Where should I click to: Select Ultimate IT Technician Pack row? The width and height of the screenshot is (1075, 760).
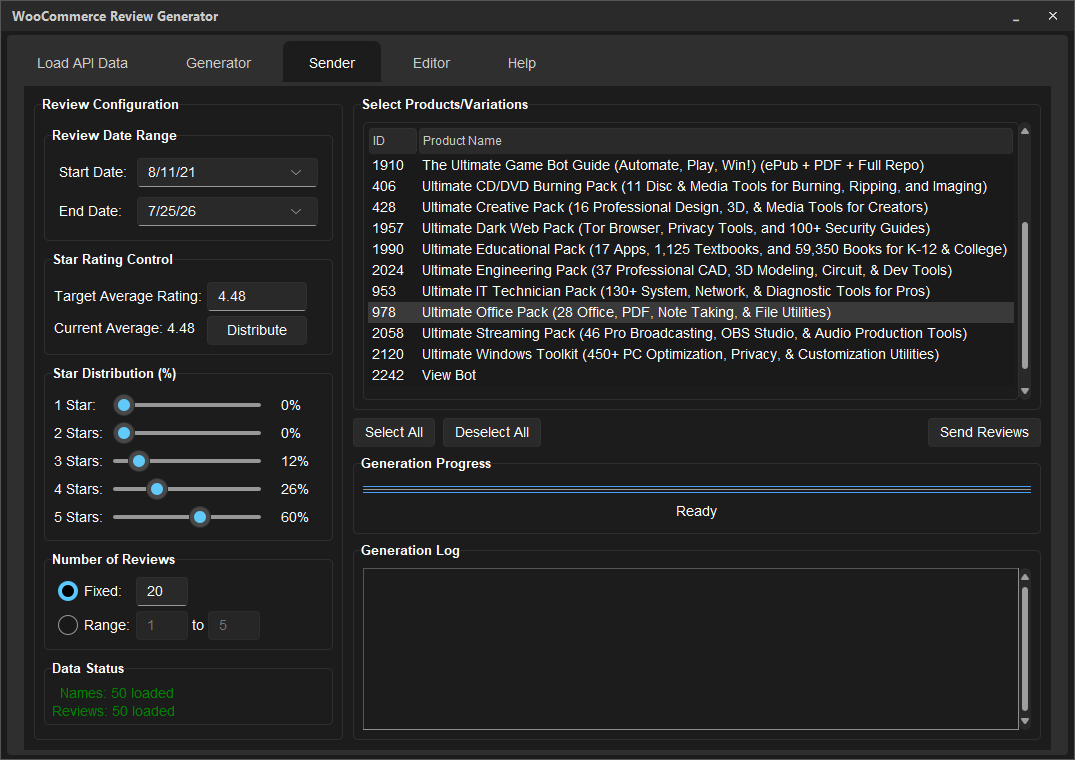tap(691, 291)
